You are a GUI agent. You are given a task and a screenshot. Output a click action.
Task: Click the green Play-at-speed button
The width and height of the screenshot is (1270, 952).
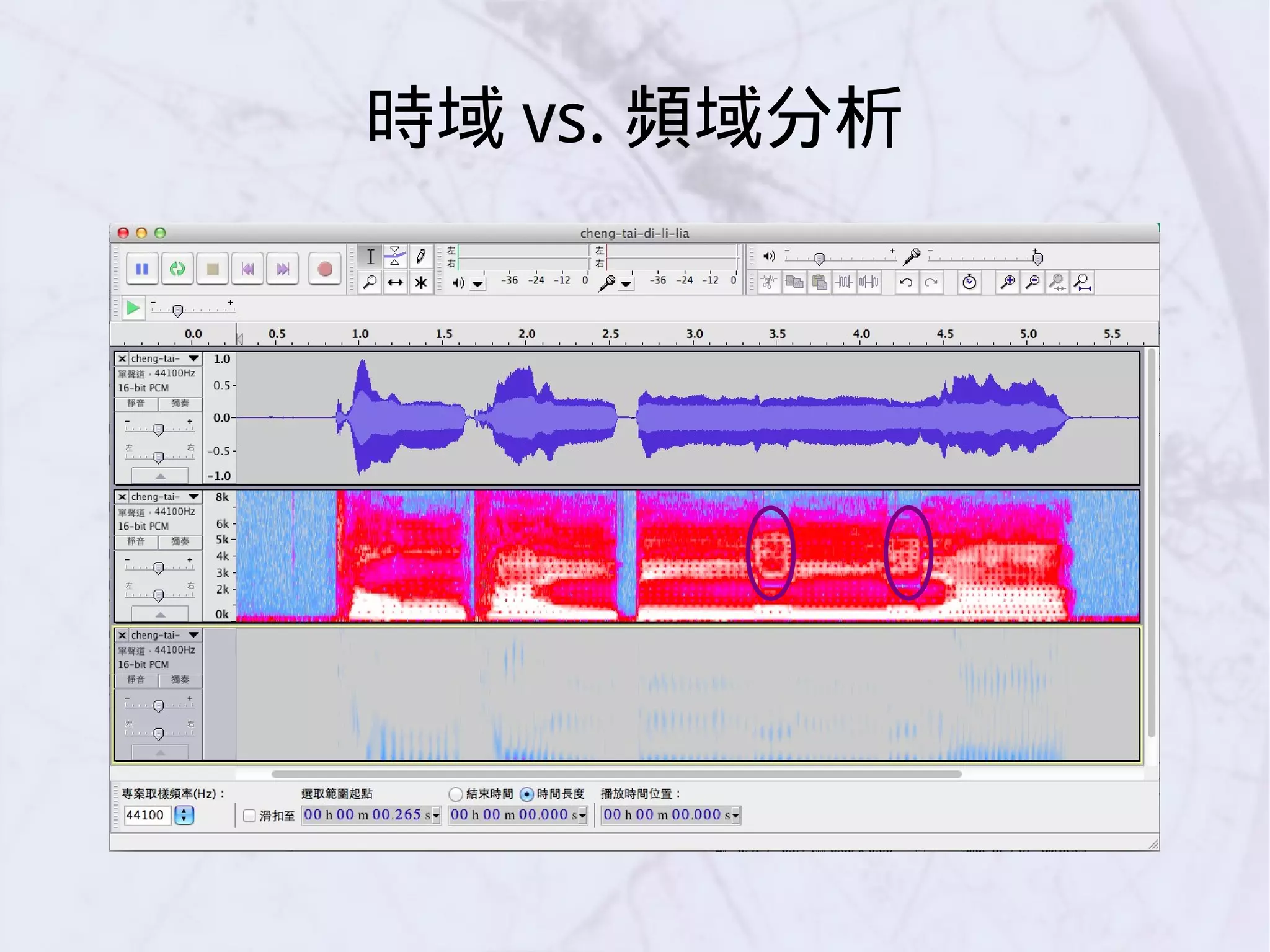click(133, 308)
